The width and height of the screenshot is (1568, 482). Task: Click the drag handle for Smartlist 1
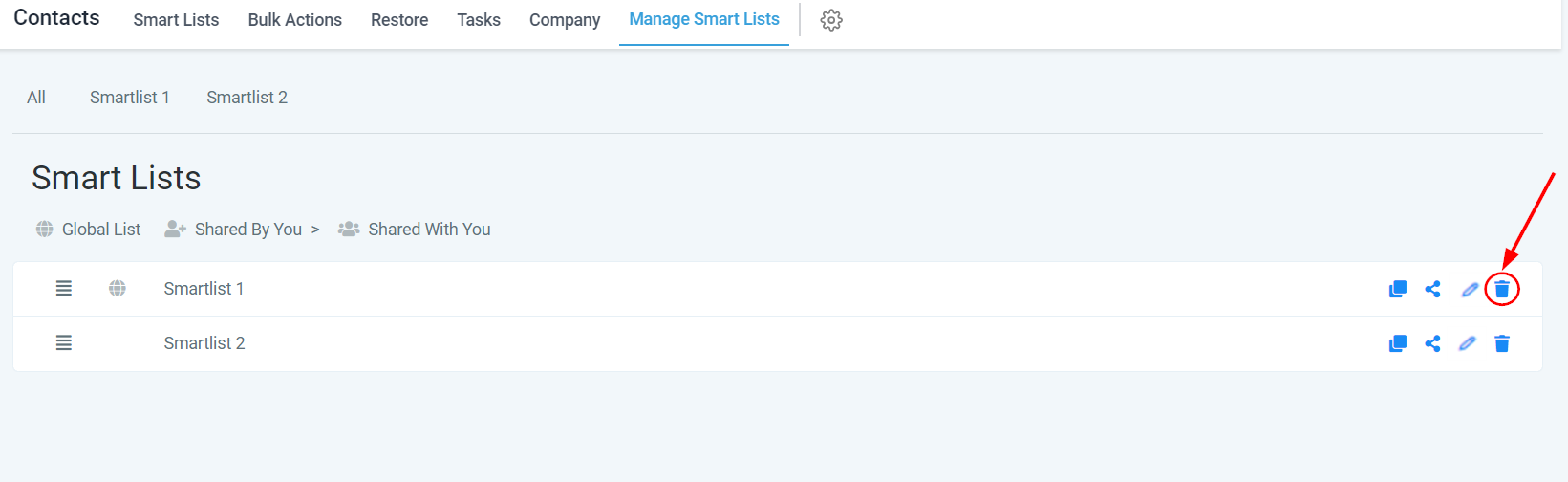[x=64, y=289]
